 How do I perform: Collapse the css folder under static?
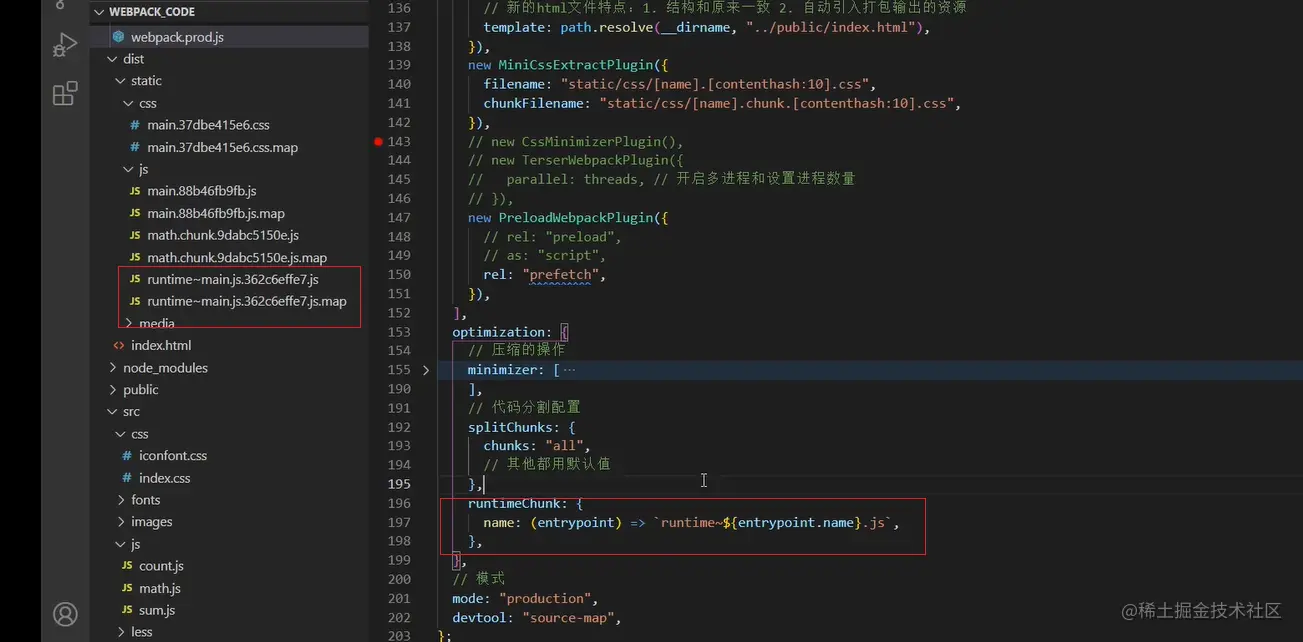pyautogui.click(x=128, y=103)
